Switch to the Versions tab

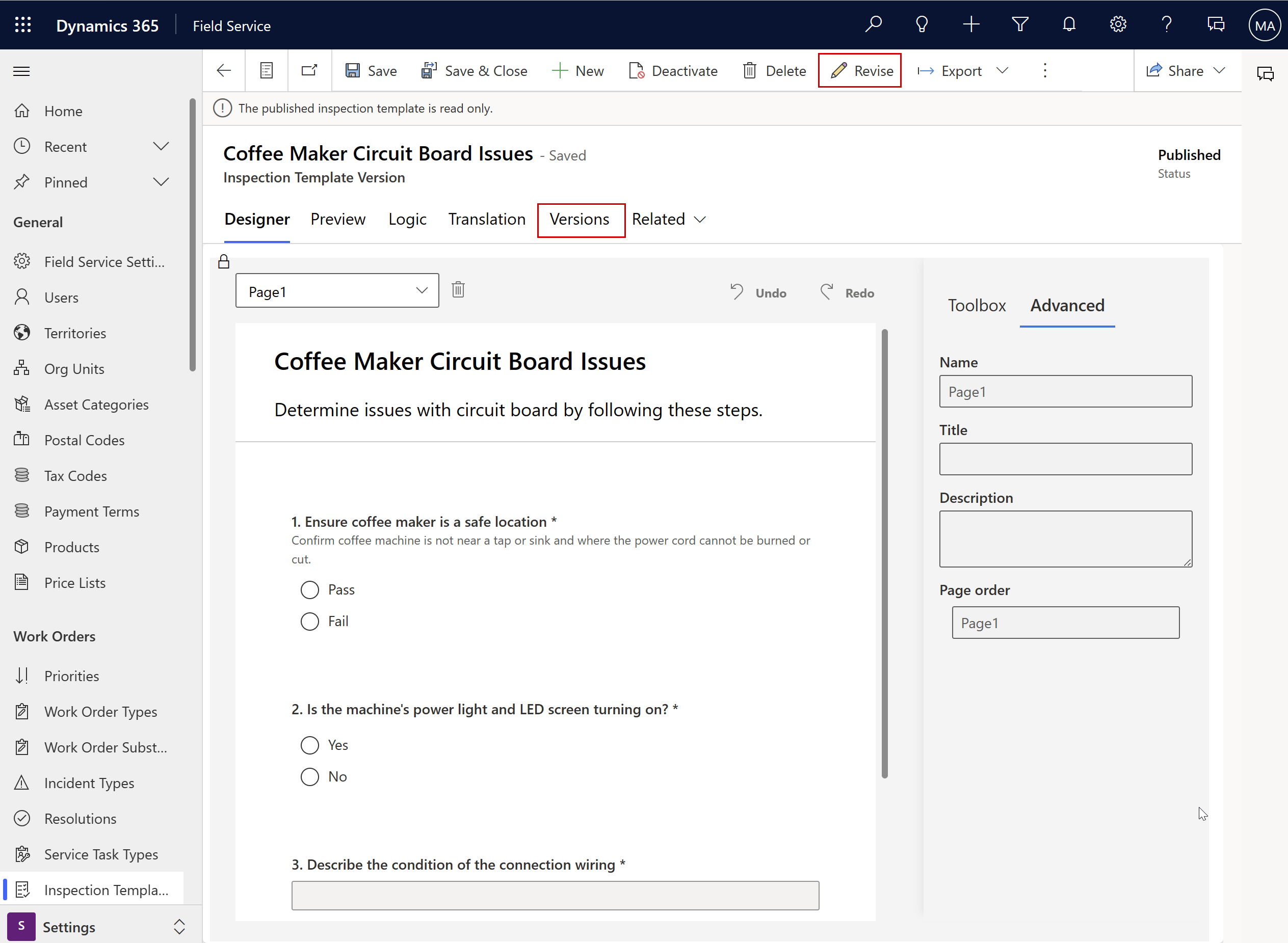click(579, 219)
